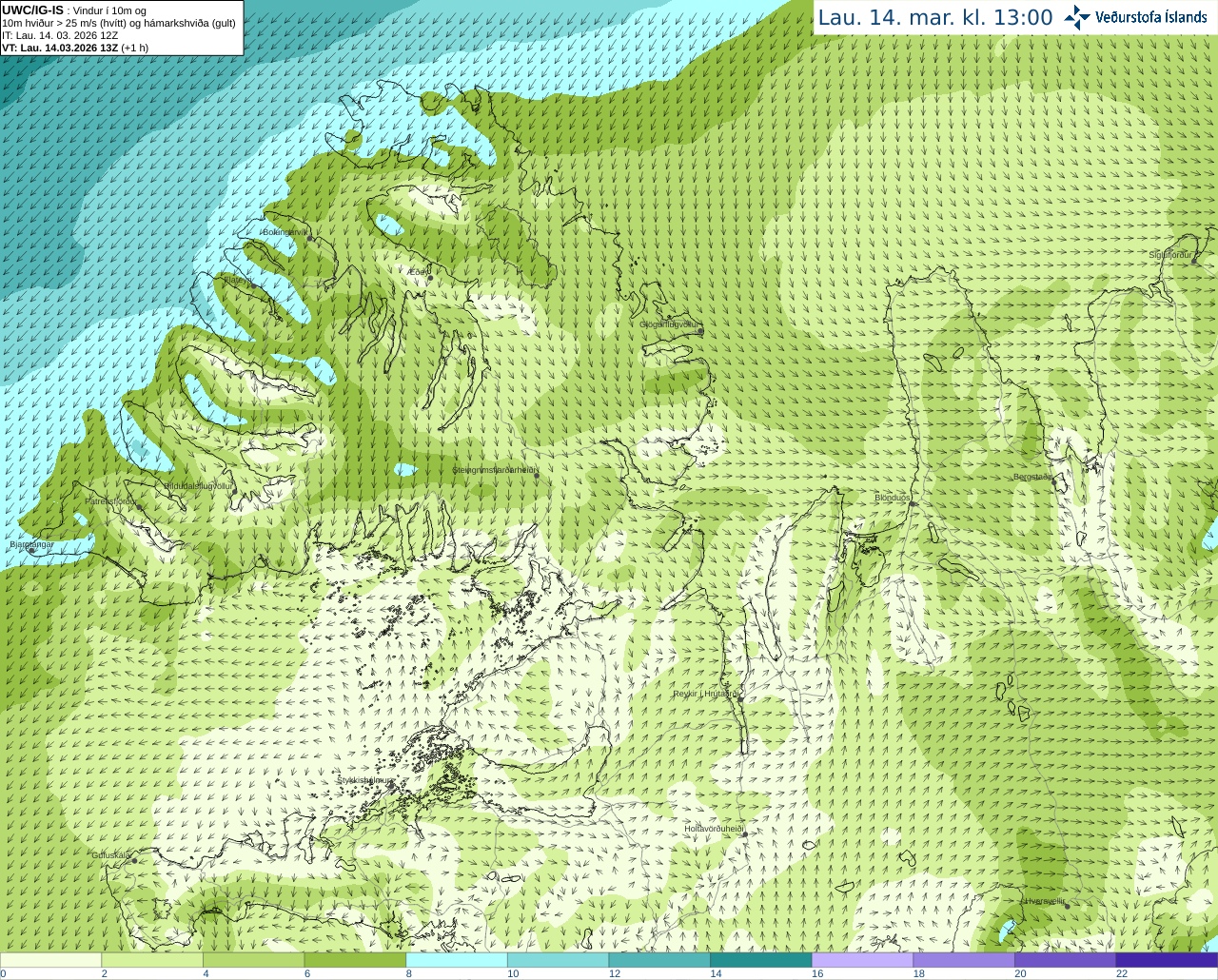The image size is (1218, 980).
Task: Click the 18–20 m/s purple legend swatch
Action: pyautogui.click(x=964, y=960)
